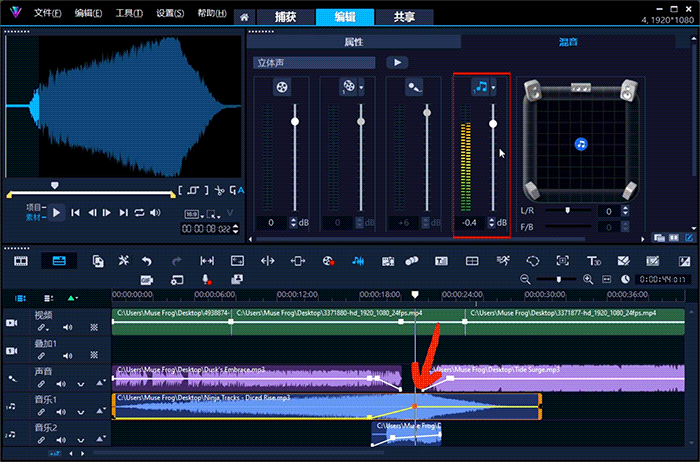Open the 属性 properties tab
The width and height of the screenshot is (700, 462).
click(x=353, y=42)
